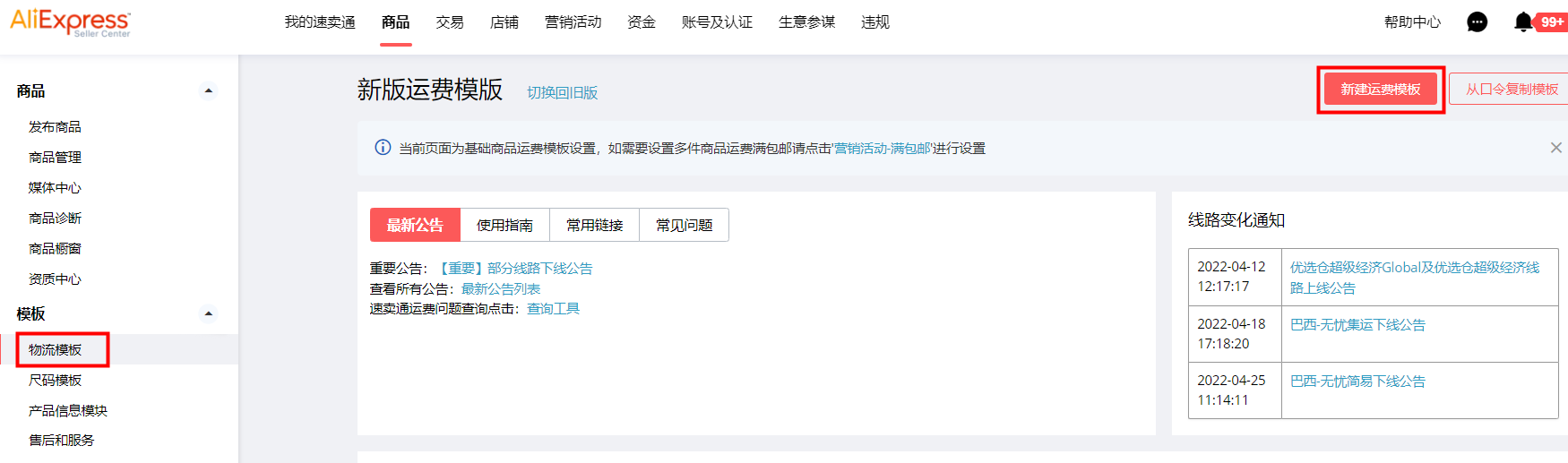1568x463 pixels.
Task: Click the 切换回旧版 link
Action: 562,93
